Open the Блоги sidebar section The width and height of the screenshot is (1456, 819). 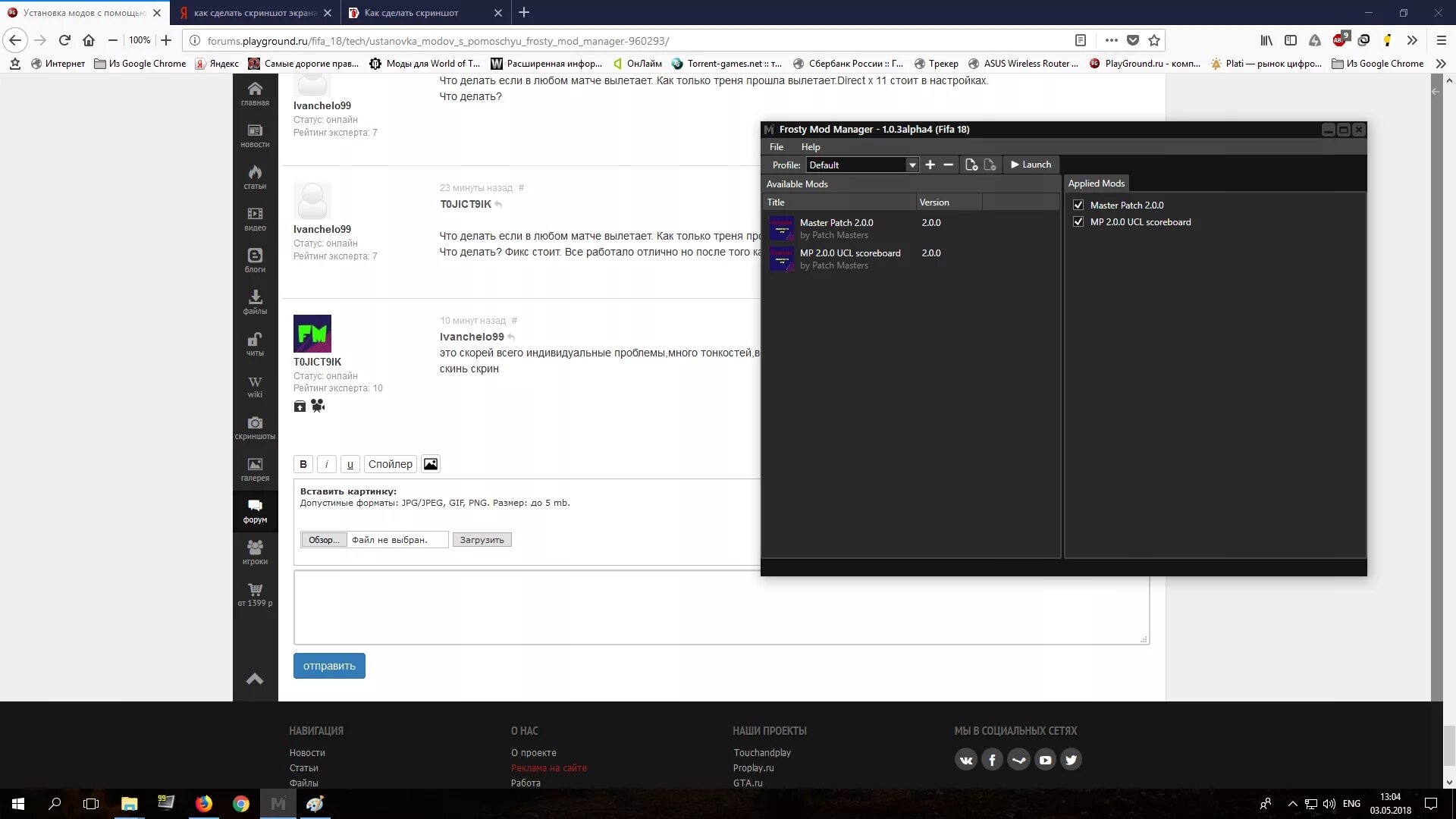[x=255, y=261]
